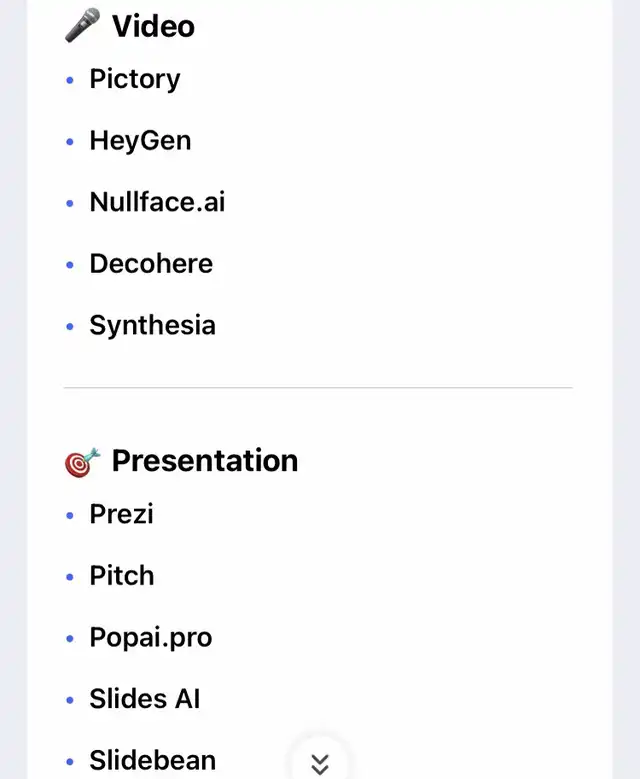
Task: Click the bullet dot before Pictory
Action: (x=70, y=80)
